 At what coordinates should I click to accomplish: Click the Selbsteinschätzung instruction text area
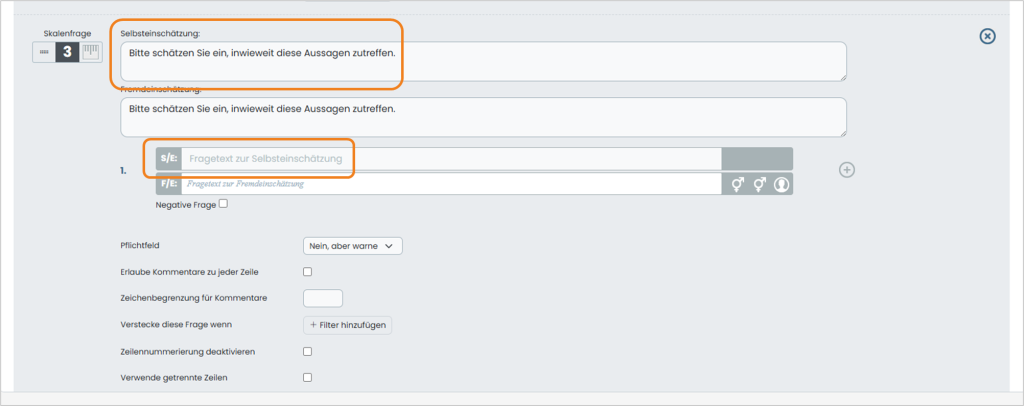[483, 61]
